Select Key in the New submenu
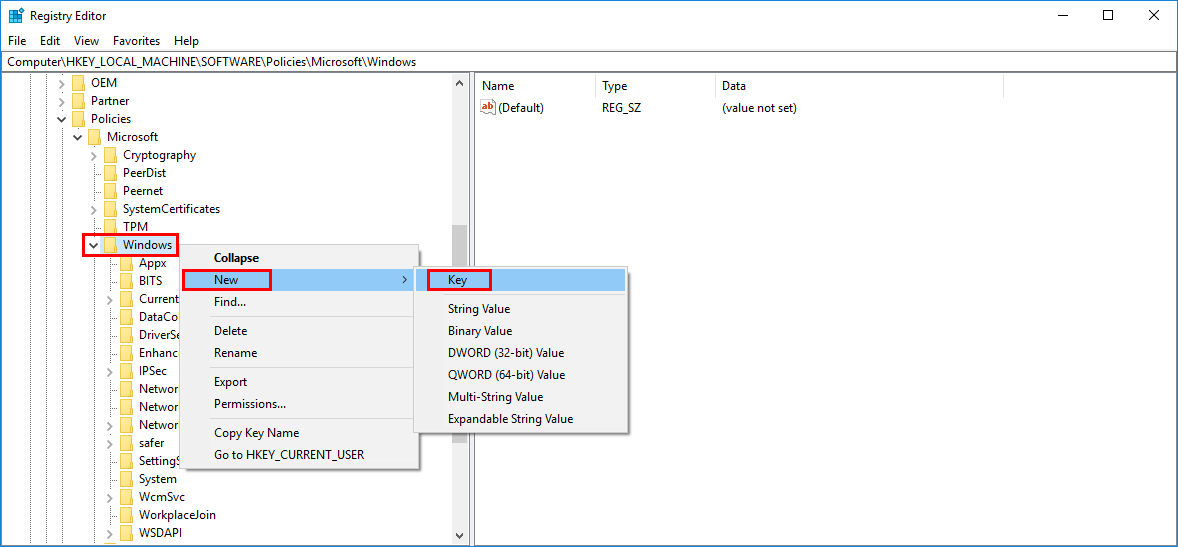 coord(521,280)
